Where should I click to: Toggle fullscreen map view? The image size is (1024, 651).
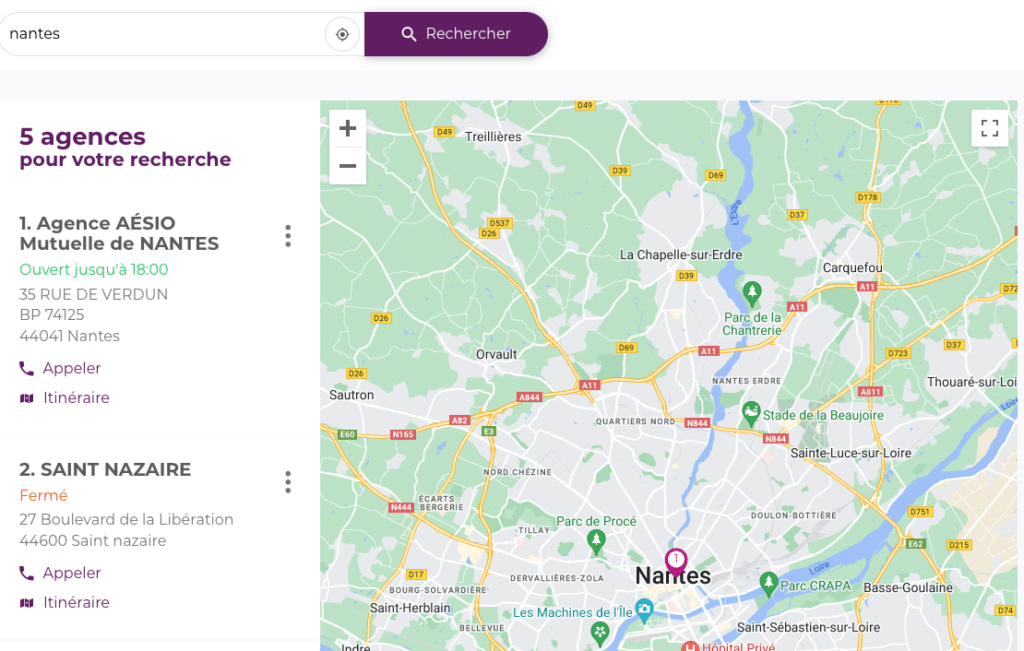click(x=989, y=128)
